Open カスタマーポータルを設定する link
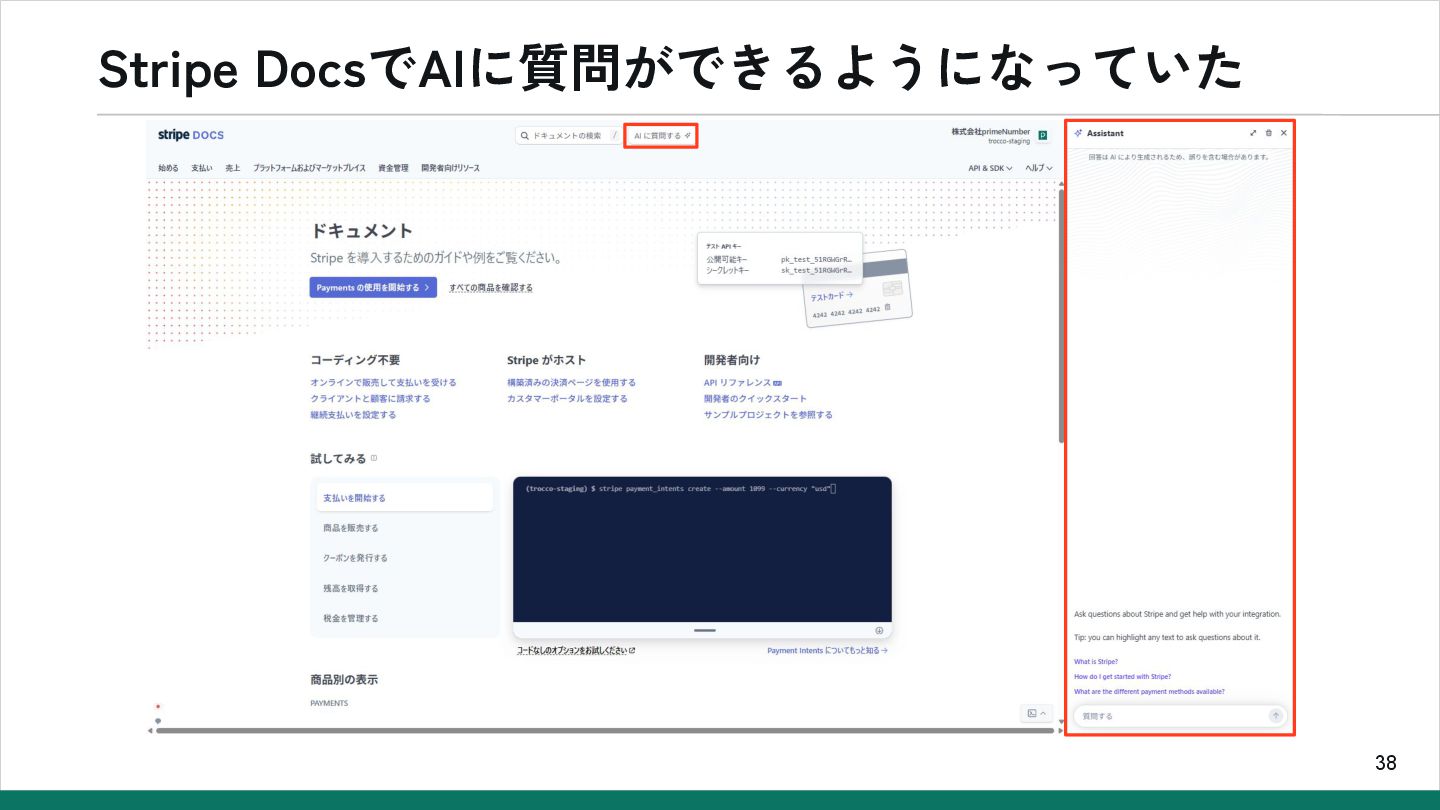1440x810 pixels. coord(567,398)
